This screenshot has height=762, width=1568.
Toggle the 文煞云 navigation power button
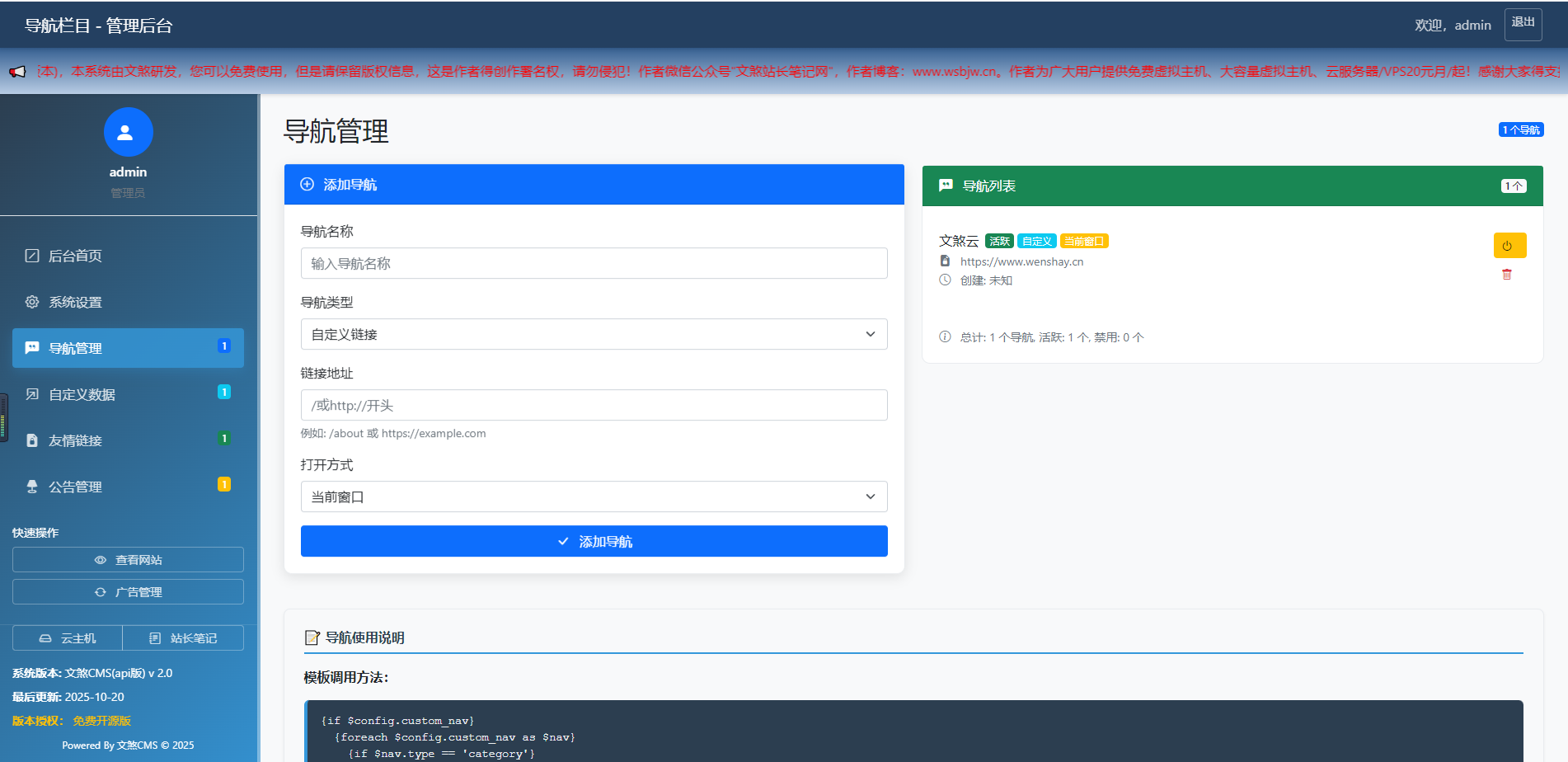point(1509,246)
